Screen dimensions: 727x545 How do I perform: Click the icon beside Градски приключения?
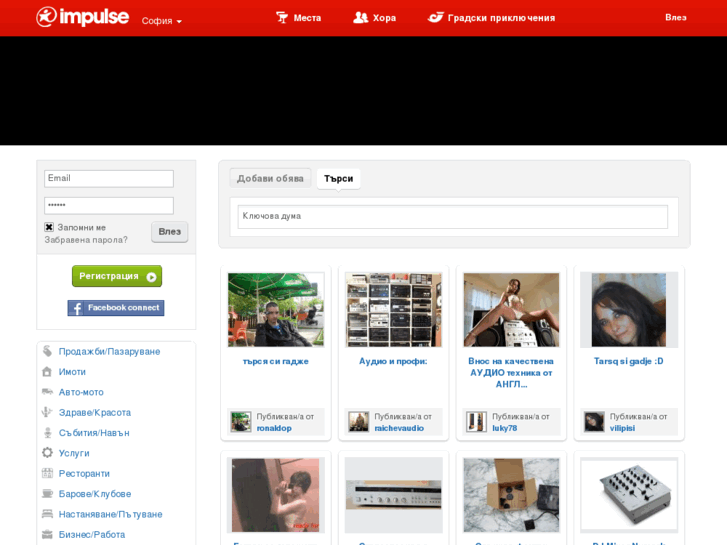point(435,18)
